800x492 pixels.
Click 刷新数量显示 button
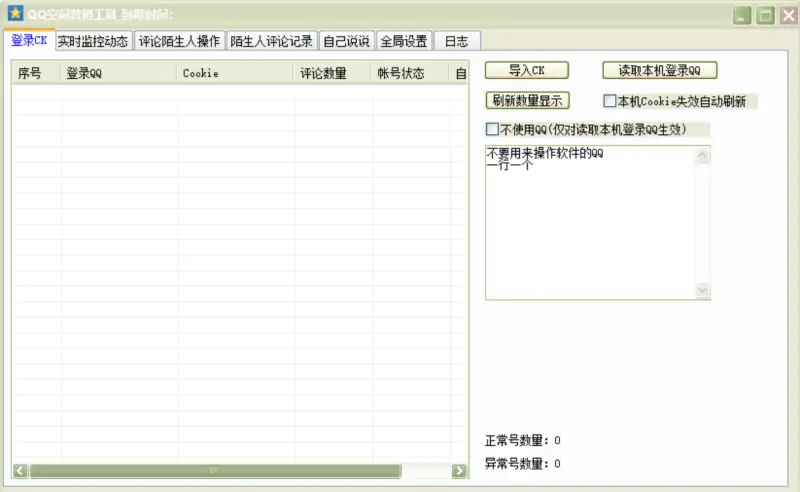[x=527, y=100]
